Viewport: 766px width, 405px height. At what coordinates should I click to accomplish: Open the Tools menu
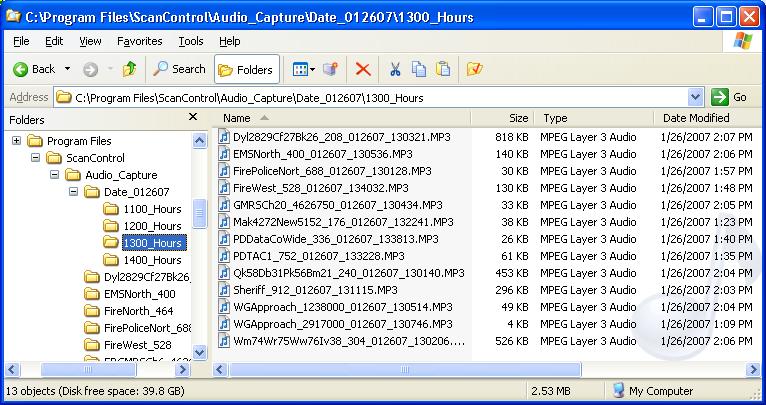point(191,42)
